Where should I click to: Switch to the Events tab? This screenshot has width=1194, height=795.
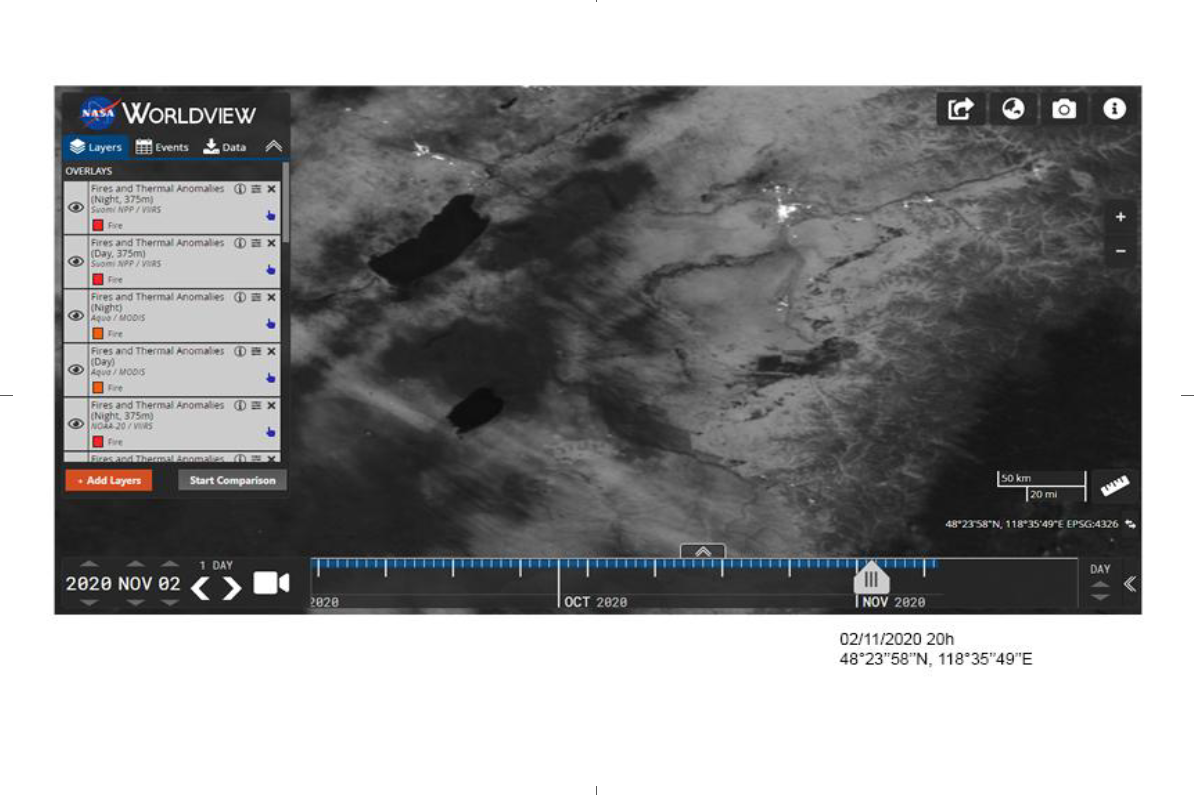(x=162, y=147)
